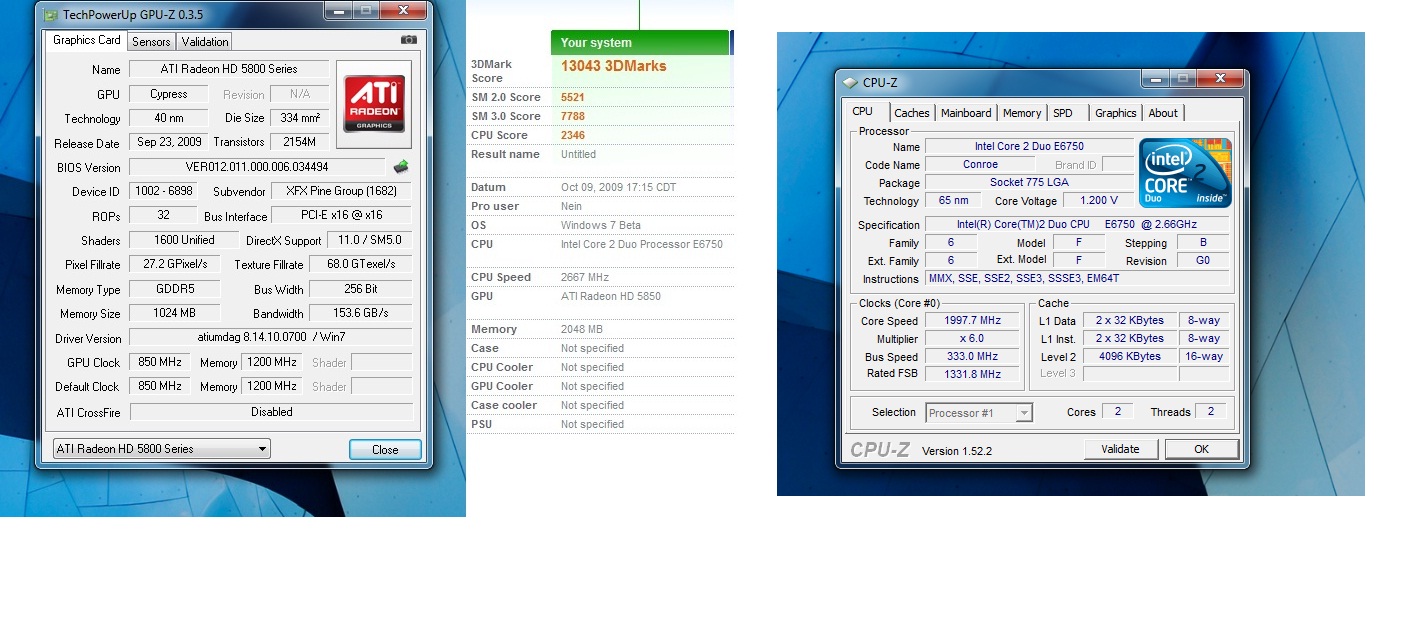The width and height of the screenshot is (1428, 630).
Task: Click the ATI CrossFire field showing Disabled
Action: (271, 412)
